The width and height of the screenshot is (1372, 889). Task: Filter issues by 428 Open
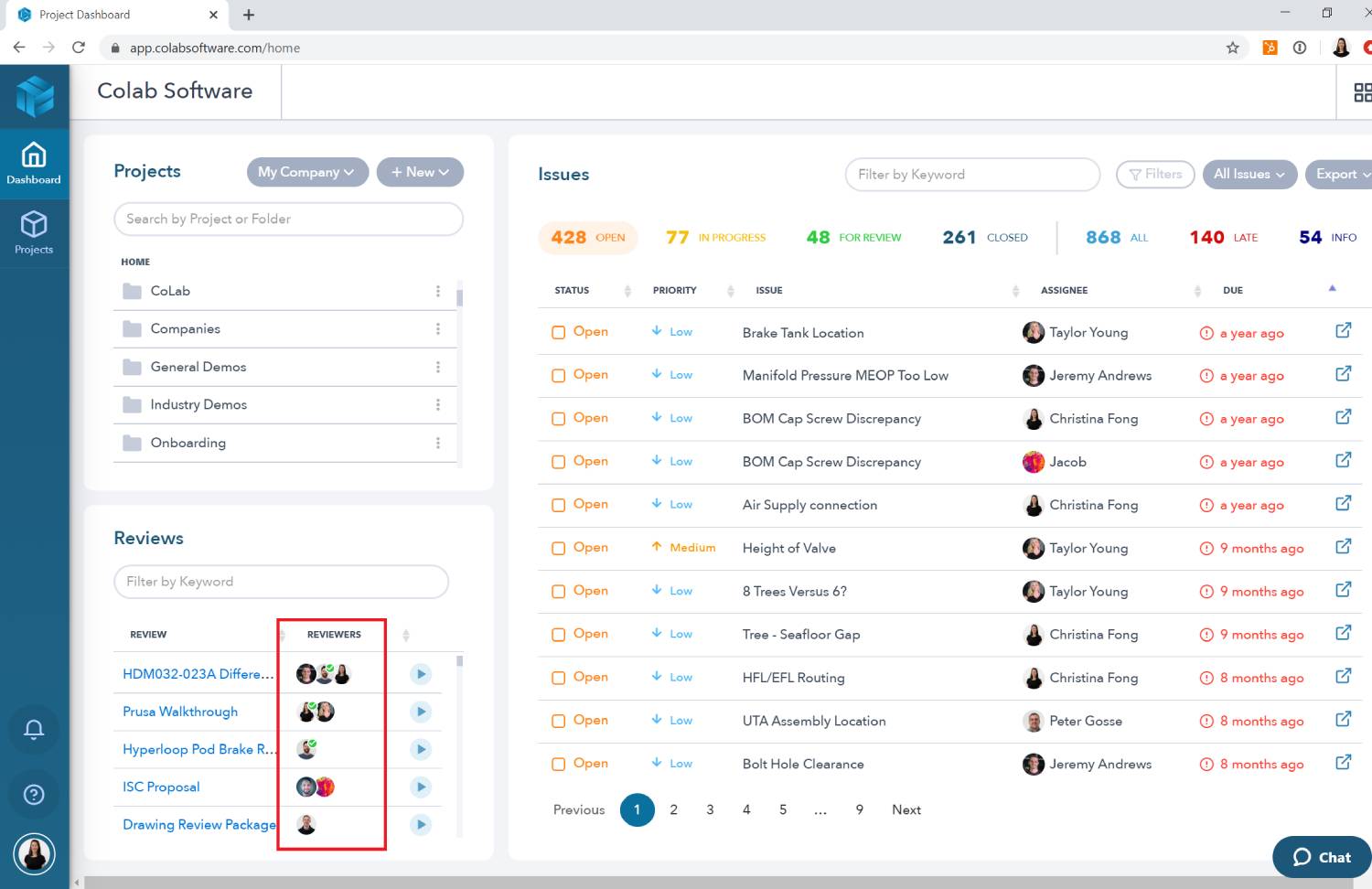coord(588,238)
